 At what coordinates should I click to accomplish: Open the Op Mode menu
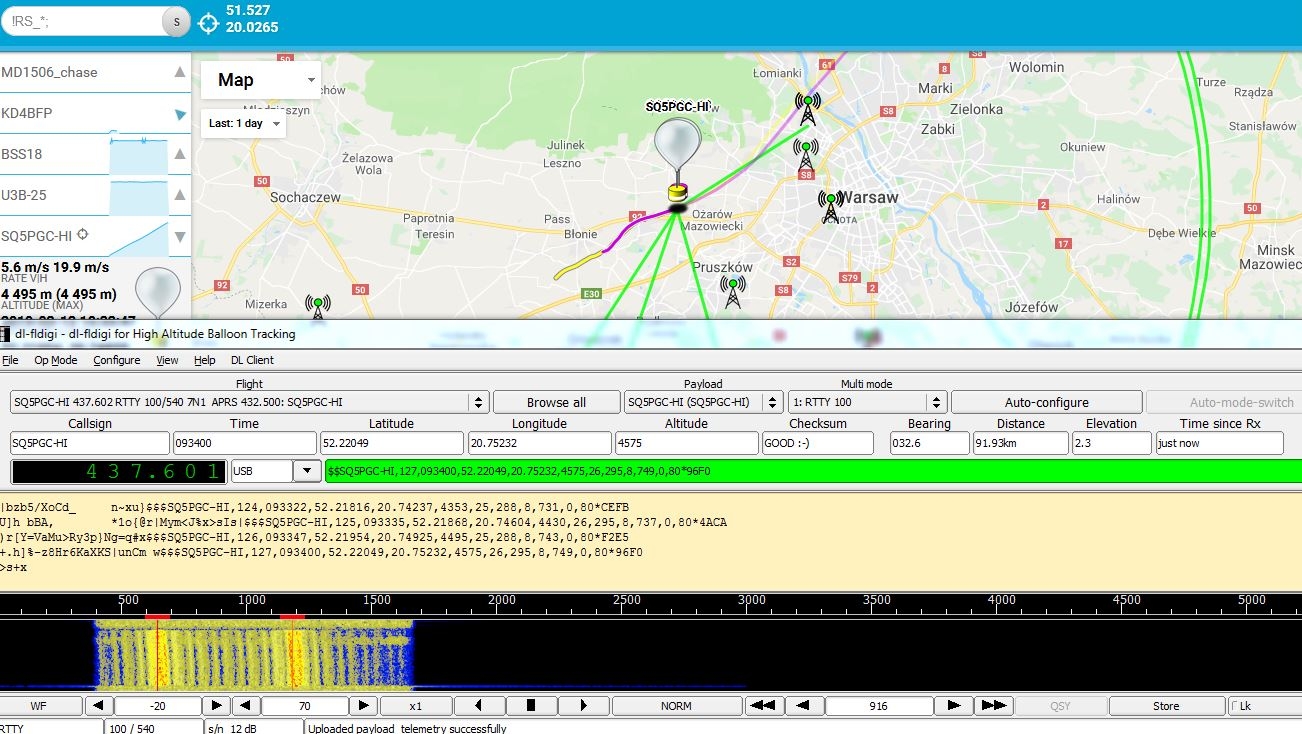pyautogui.click(x=55, y=360)
